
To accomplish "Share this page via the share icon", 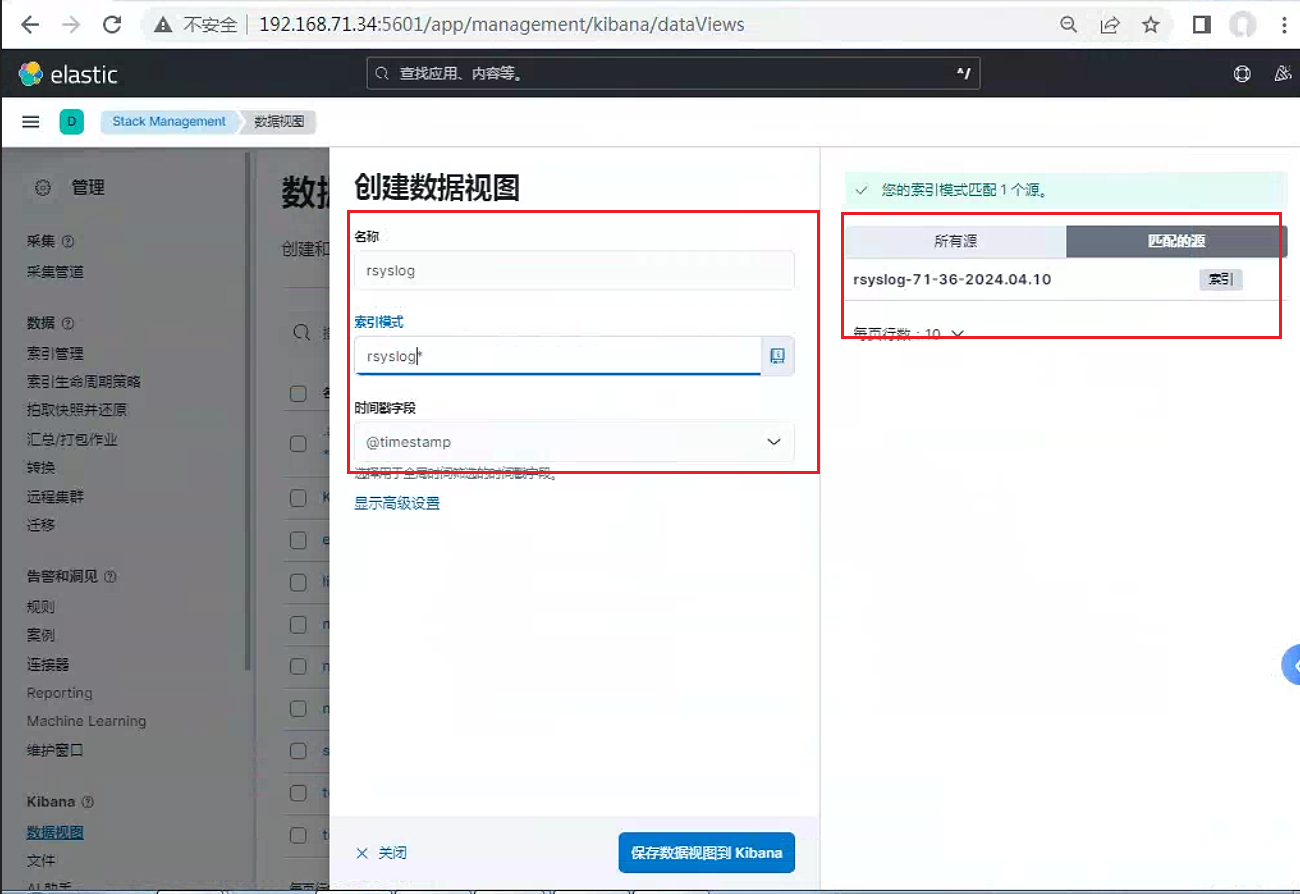I will click(x=1110, y=25).
